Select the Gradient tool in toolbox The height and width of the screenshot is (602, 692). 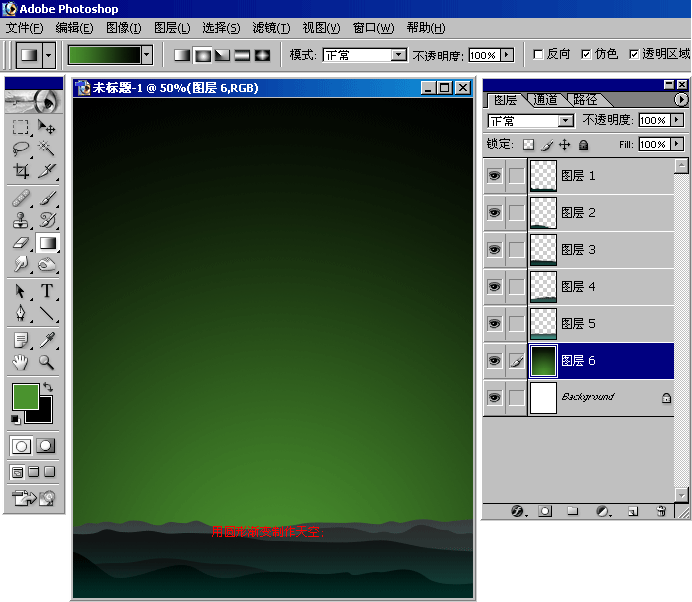pyautogui.click(x=47, y=242)
